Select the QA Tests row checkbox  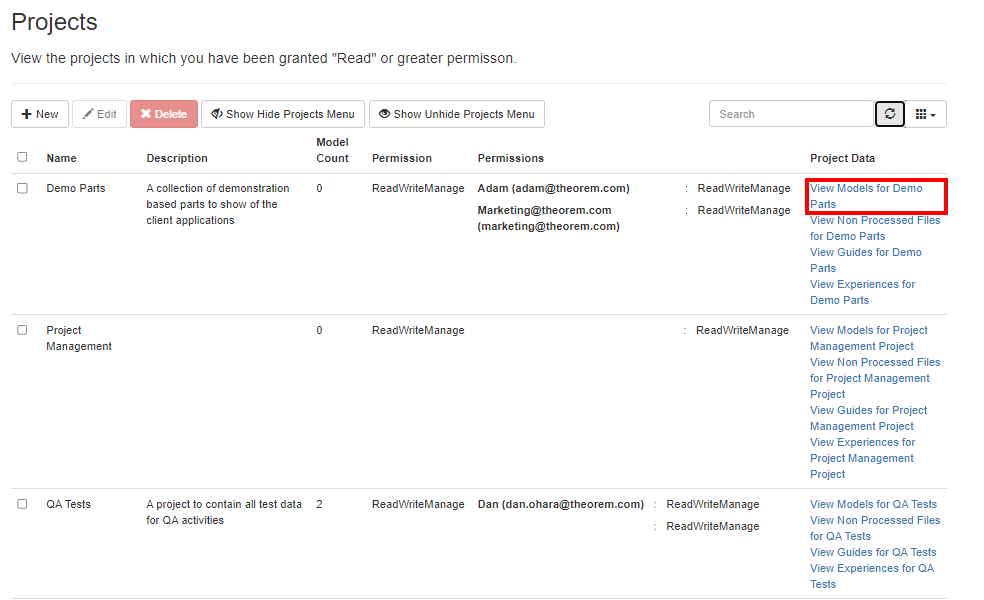coord(22,504)
